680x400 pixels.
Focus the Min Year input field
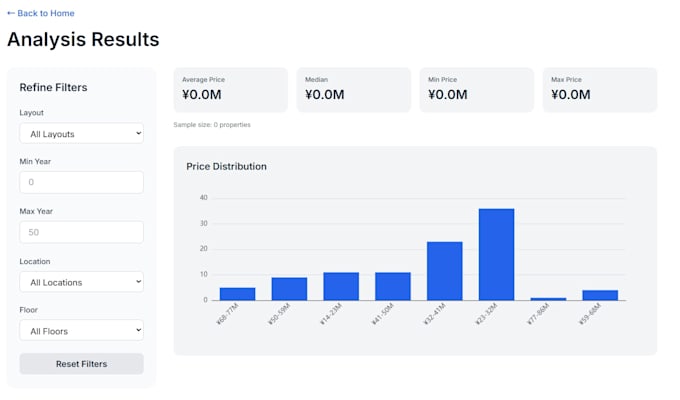tap(82, 182)
